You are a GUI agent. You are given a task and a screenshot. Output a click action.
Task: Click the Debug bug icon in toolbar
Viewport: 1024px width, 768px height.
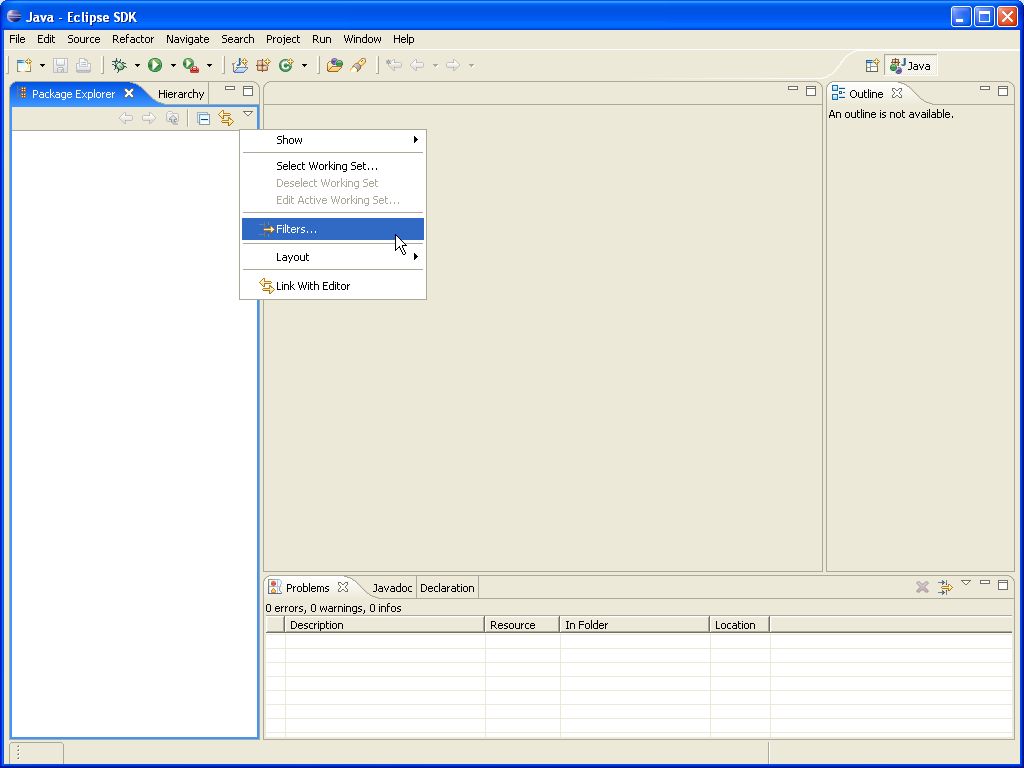coord(119,66)
